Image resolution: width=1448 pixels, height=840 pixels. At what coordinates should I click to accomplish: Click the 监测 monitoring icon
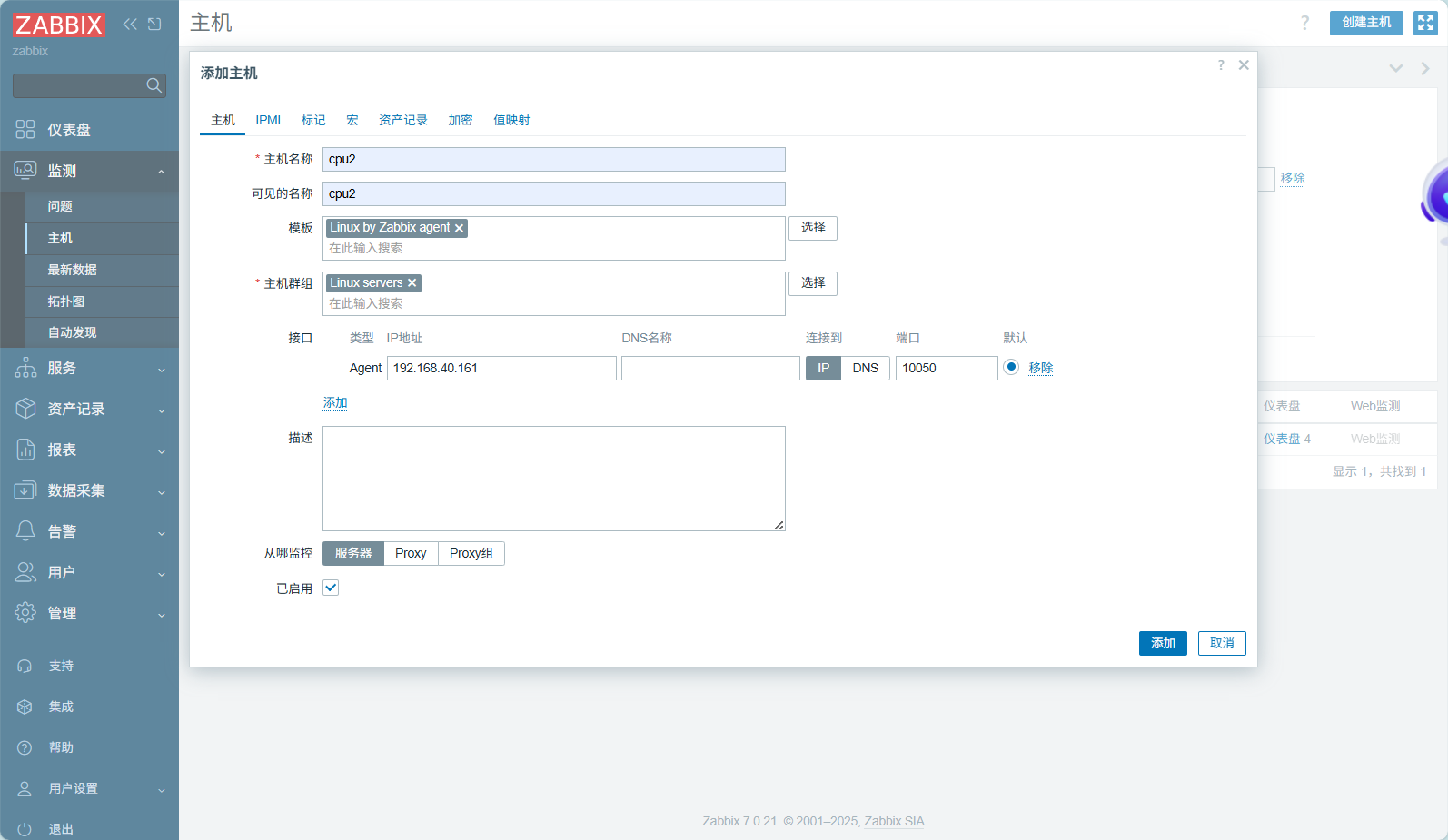pos(25,171)
